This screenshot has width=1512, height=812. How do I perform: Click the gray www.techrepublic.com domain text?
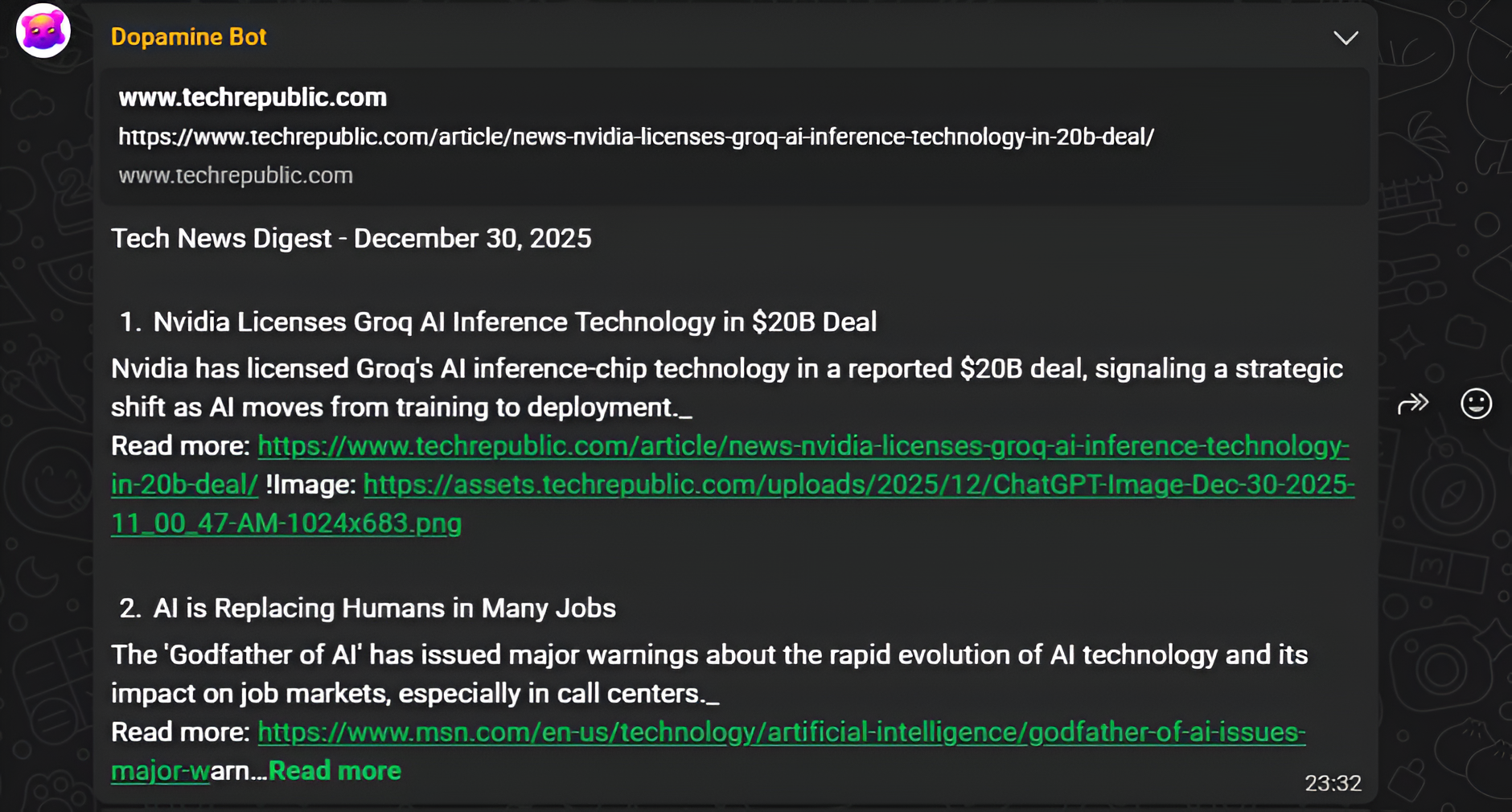(236, 174)
